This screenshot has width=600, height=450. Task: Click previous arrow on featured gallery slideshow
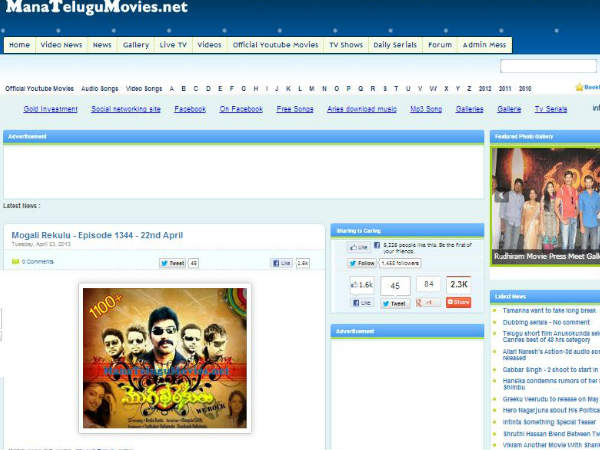coord(501,196)
